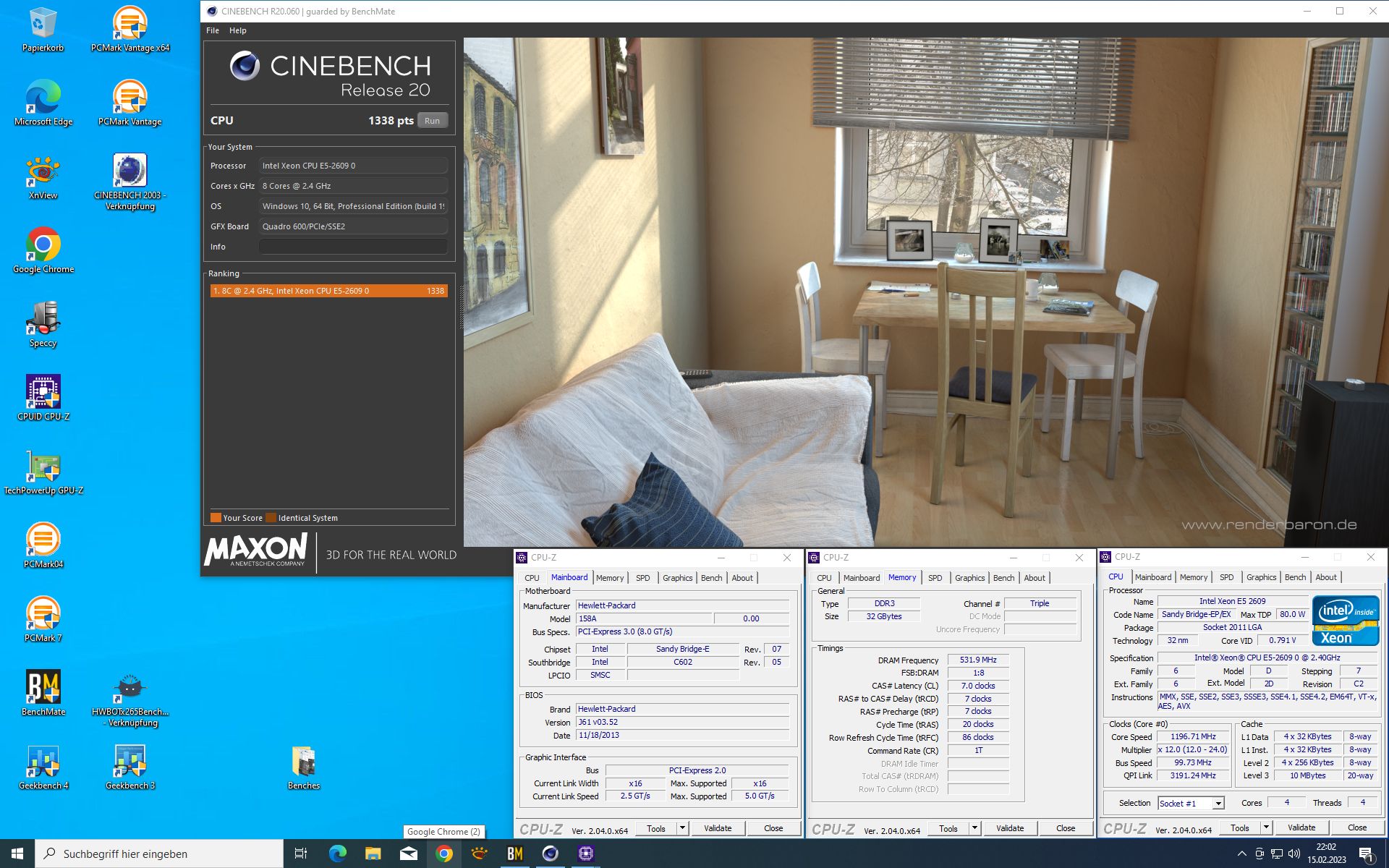Viewport: 1389px width, 868px height.
Task: Open Google Chrome desktop shortcut
Action: click(x=43, y=251)
